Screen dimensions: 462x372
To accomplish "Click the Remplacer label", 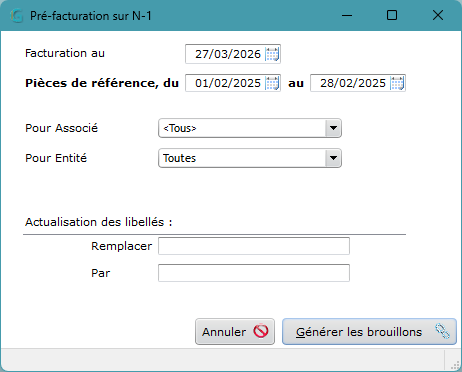I will [122, 246].
